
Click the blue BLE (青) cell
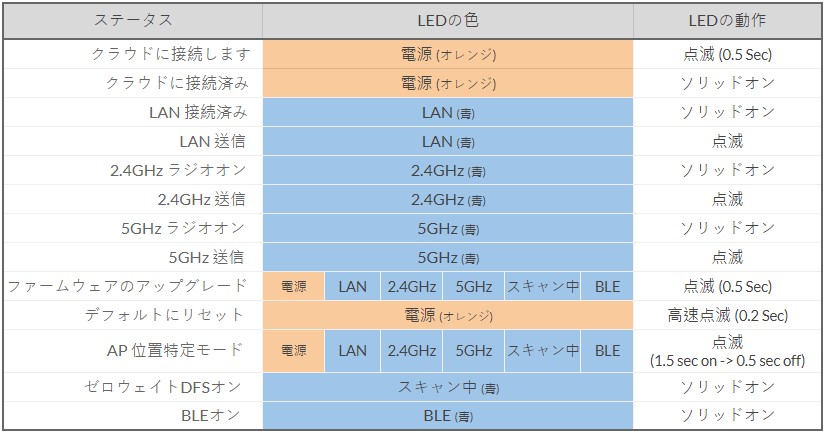(x=447, y=416)
